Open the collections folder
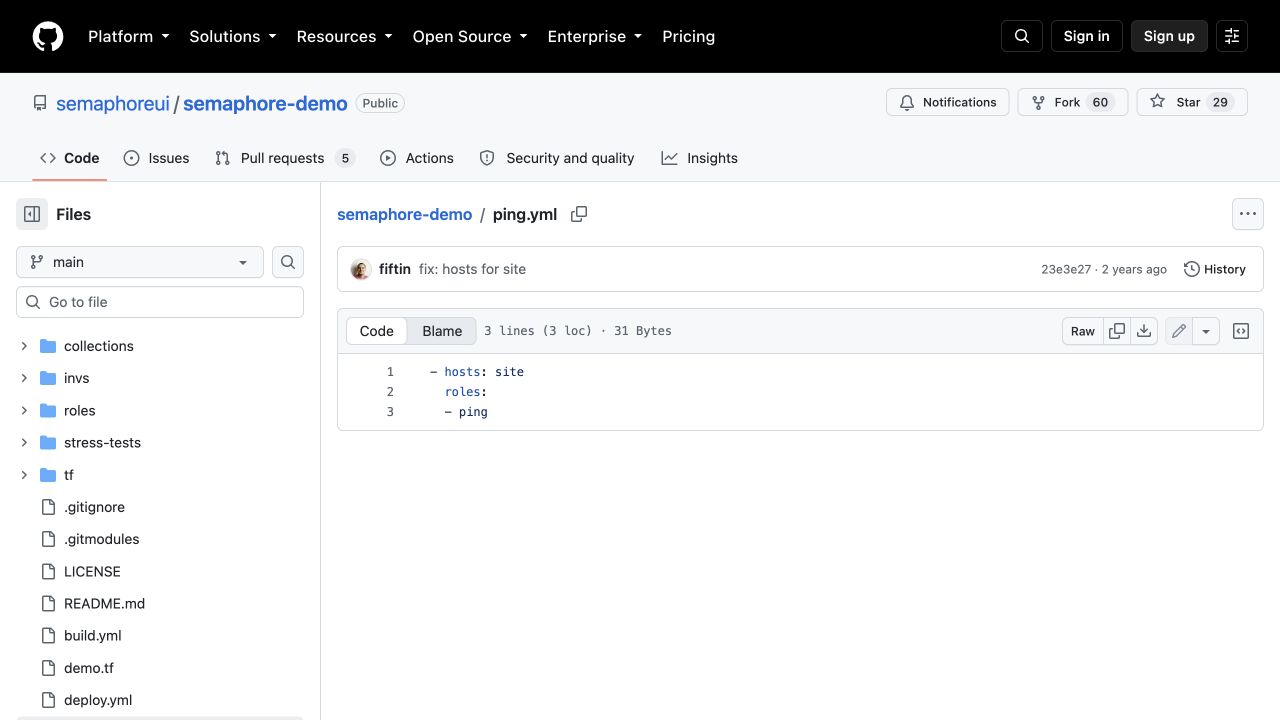The width and height of the screenshot is (1280, 720). click(x=98, y=346)
